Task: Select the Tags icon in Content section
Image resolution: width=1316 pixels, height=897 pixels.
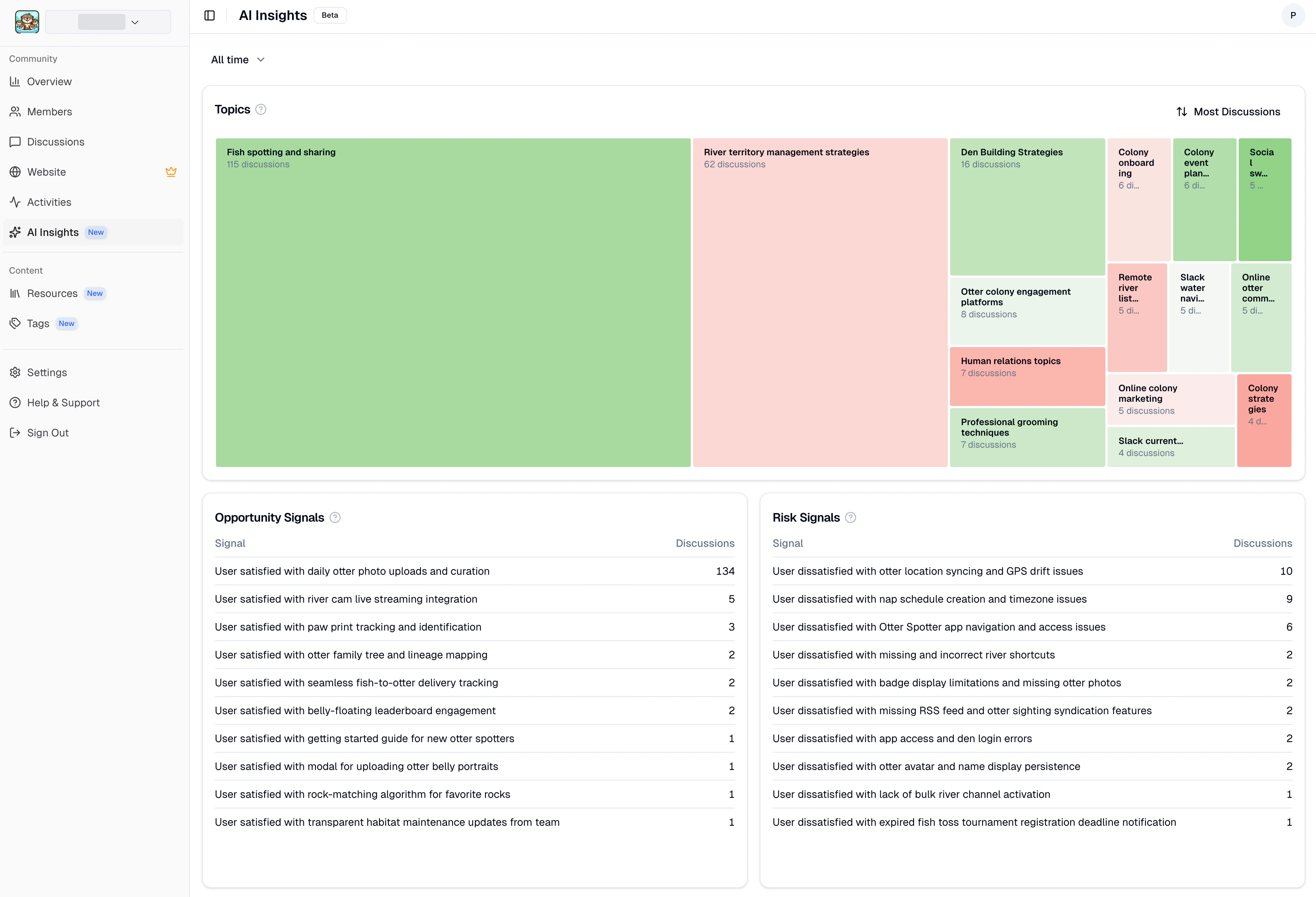Action: (x=15, y=323)
